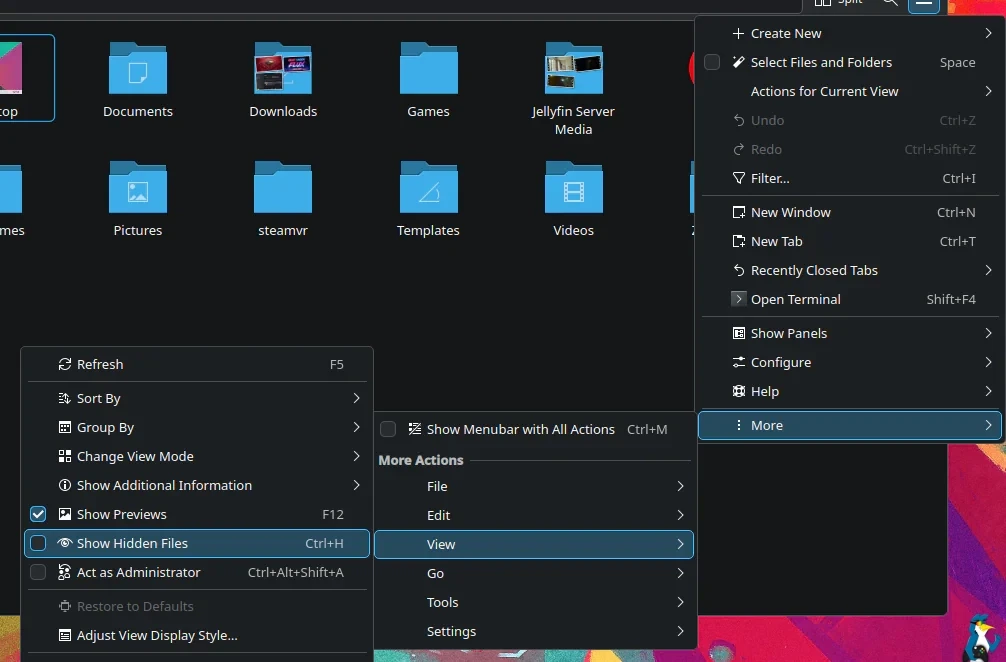Click the hamburger menu button in toolbar

click(924, 5)
